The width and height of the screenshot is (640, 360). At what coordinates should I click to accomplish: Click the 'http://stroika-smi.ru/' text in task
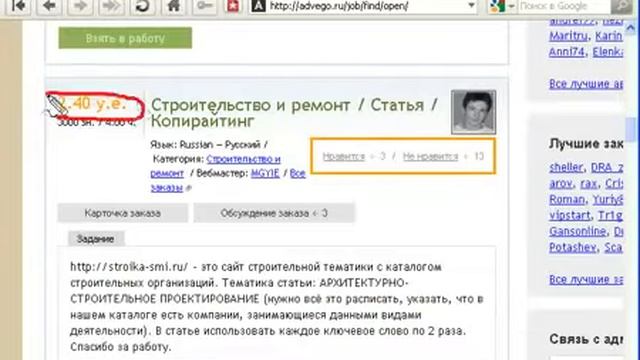click(129, 267)
